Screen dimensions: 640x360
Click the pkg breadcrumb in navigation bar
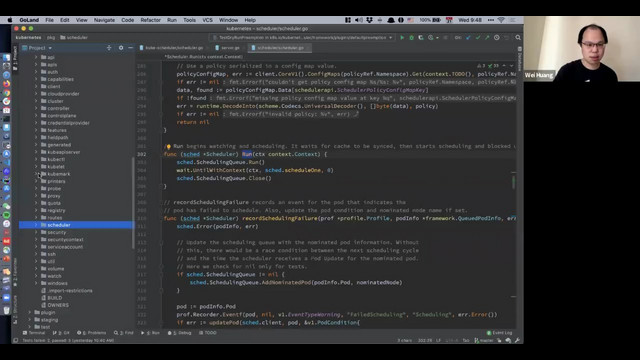click(x=51, y=38)
